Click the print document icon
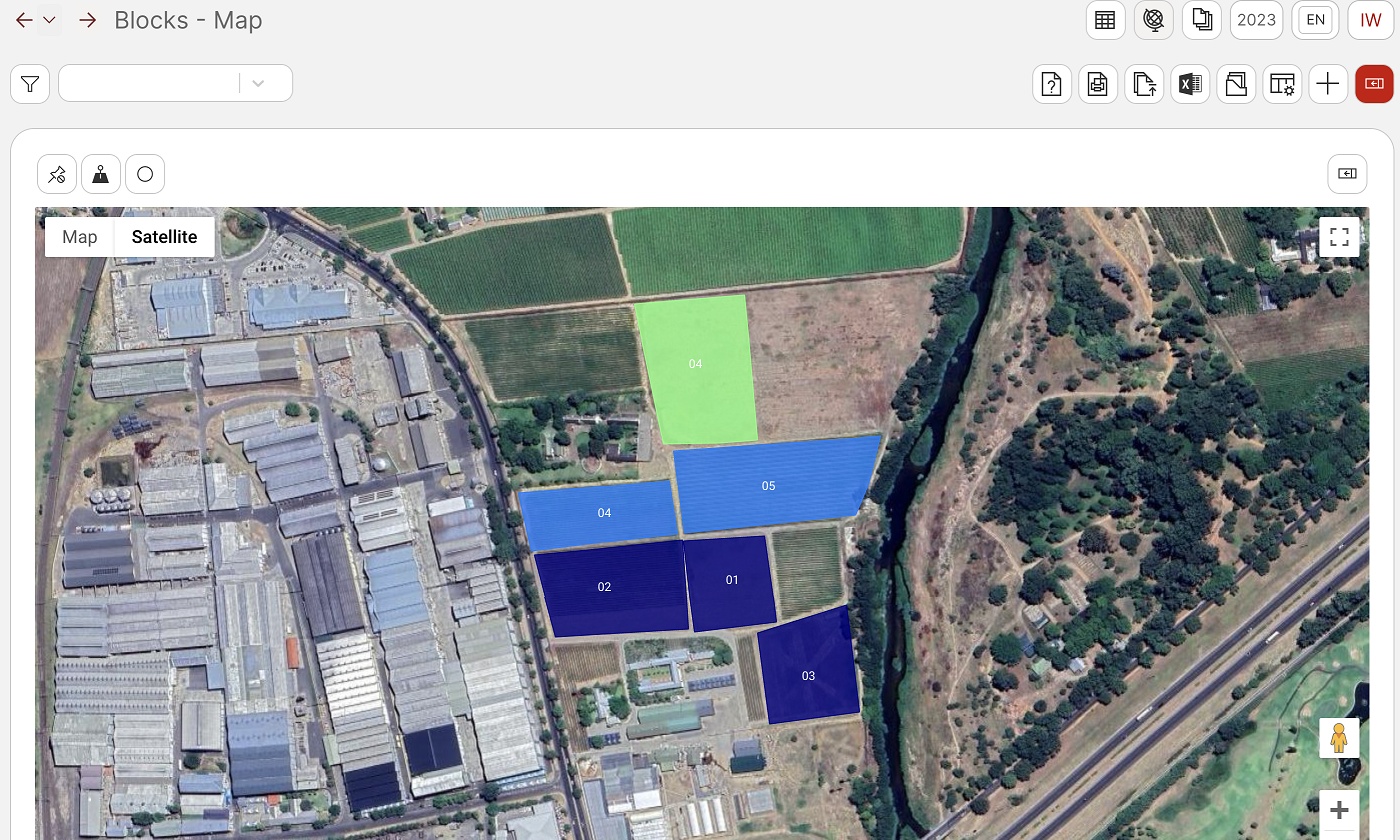This screenshot has height=840, width=1400. click(1098, 85)
